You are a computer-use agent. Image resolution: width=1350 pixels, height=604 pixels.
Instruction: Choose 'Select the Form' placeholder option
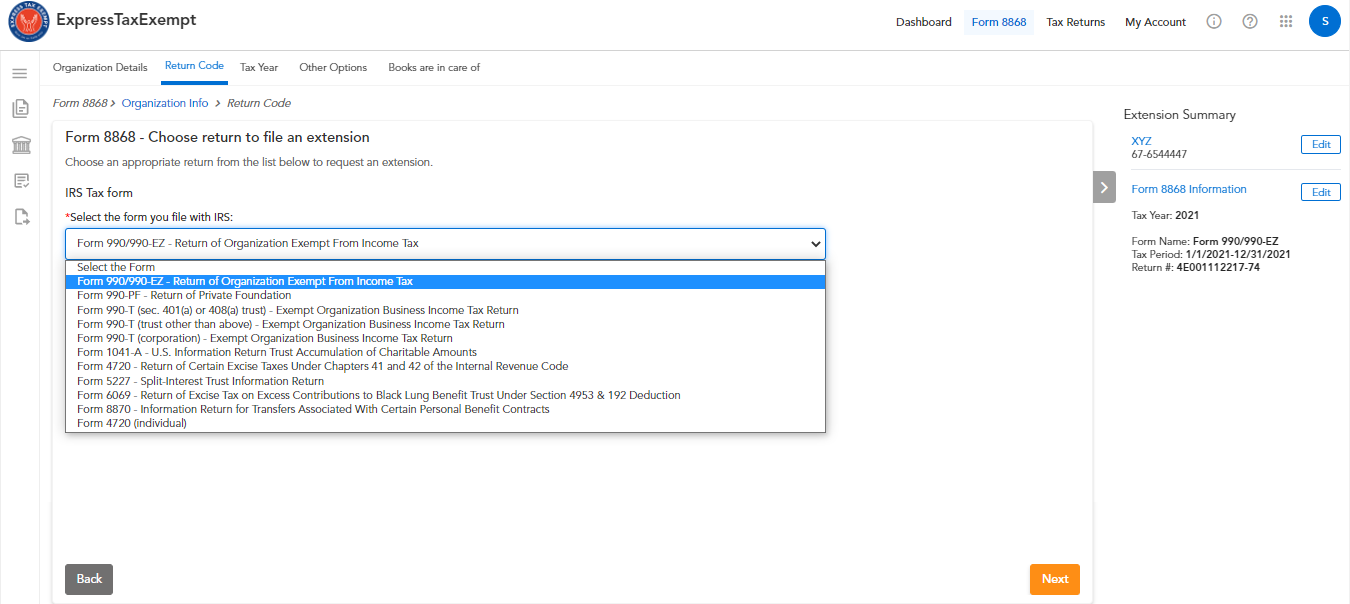[445, 267]
